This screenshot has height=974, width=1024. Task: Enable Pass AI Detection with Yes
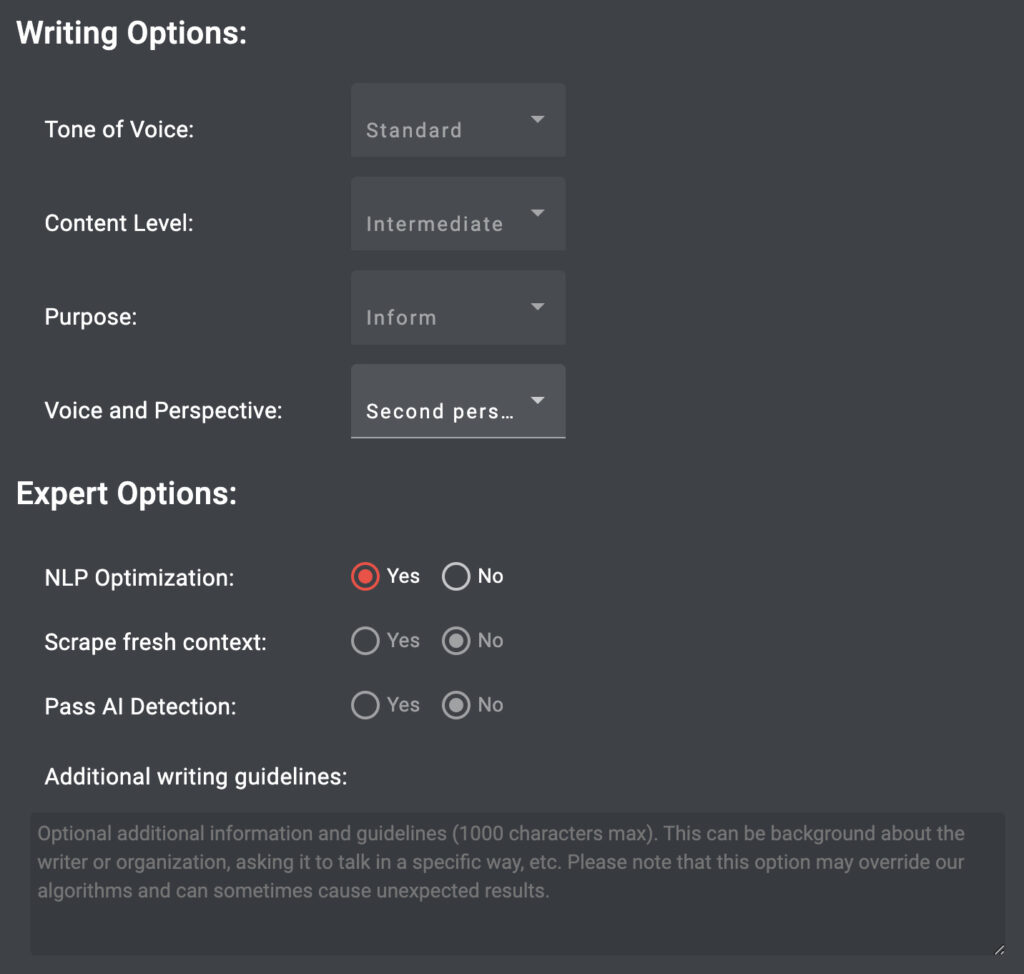tap(365, 705)
